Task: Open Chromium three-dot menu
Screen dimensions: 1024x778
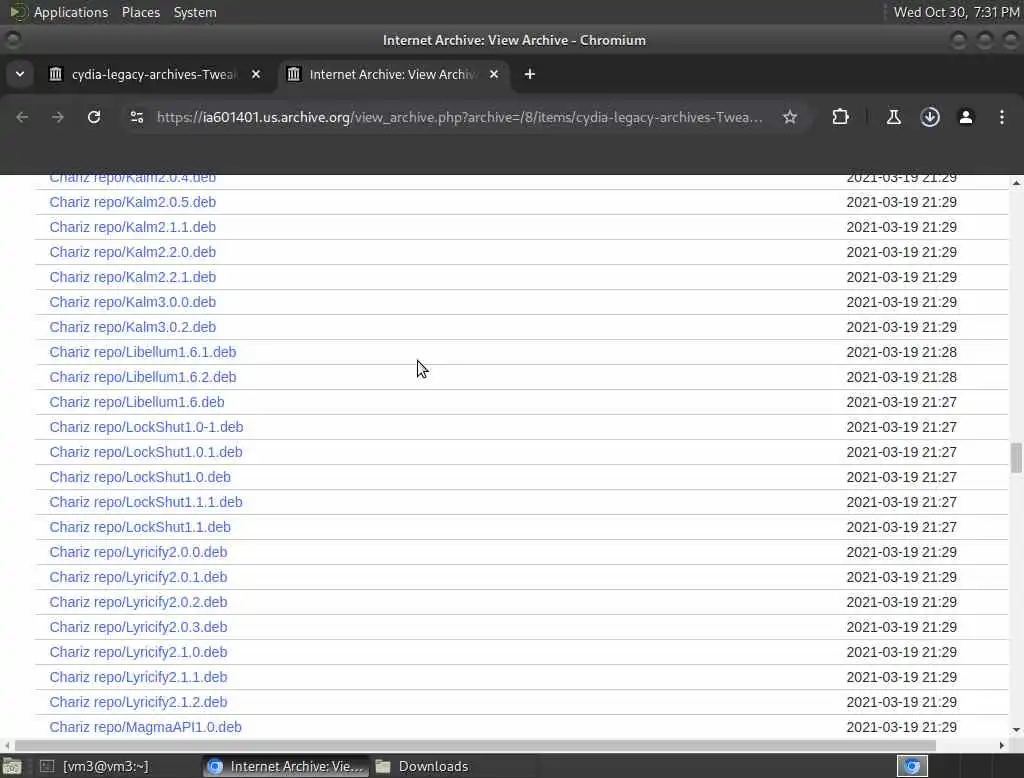Action: click(1001, 117)
